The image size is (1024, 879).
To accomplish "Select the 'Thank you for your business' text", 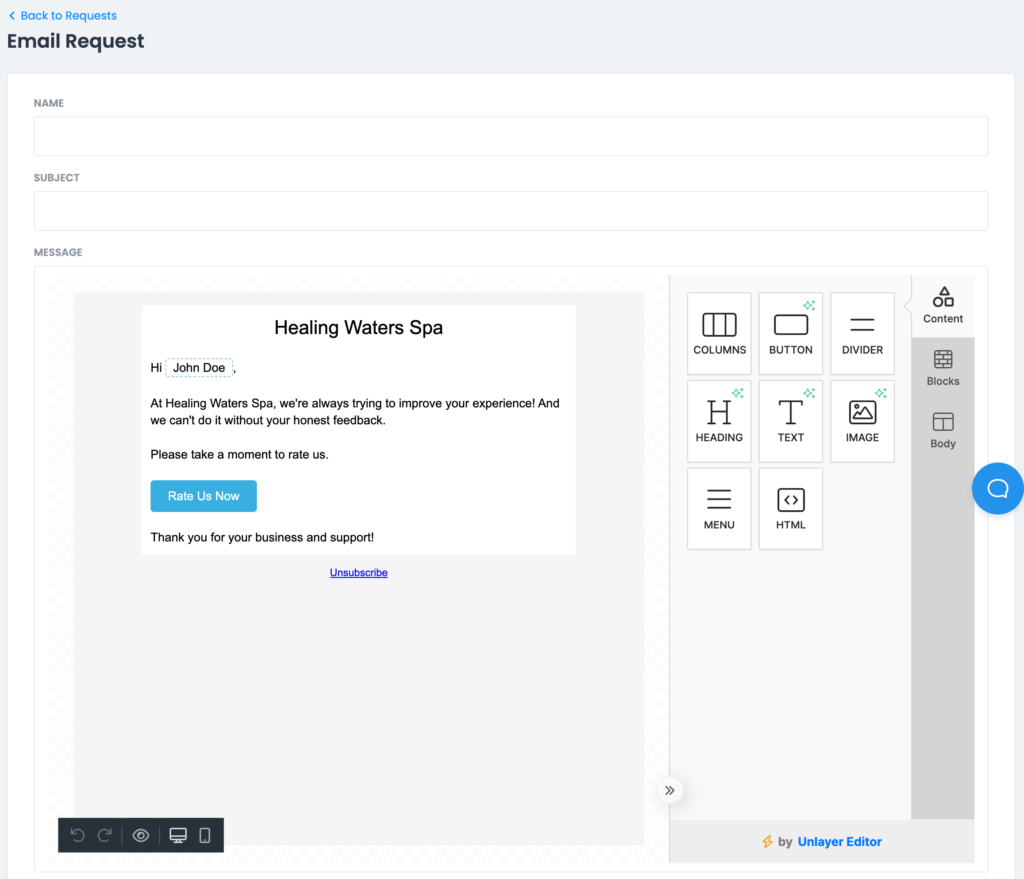I will tap(262, 537).
